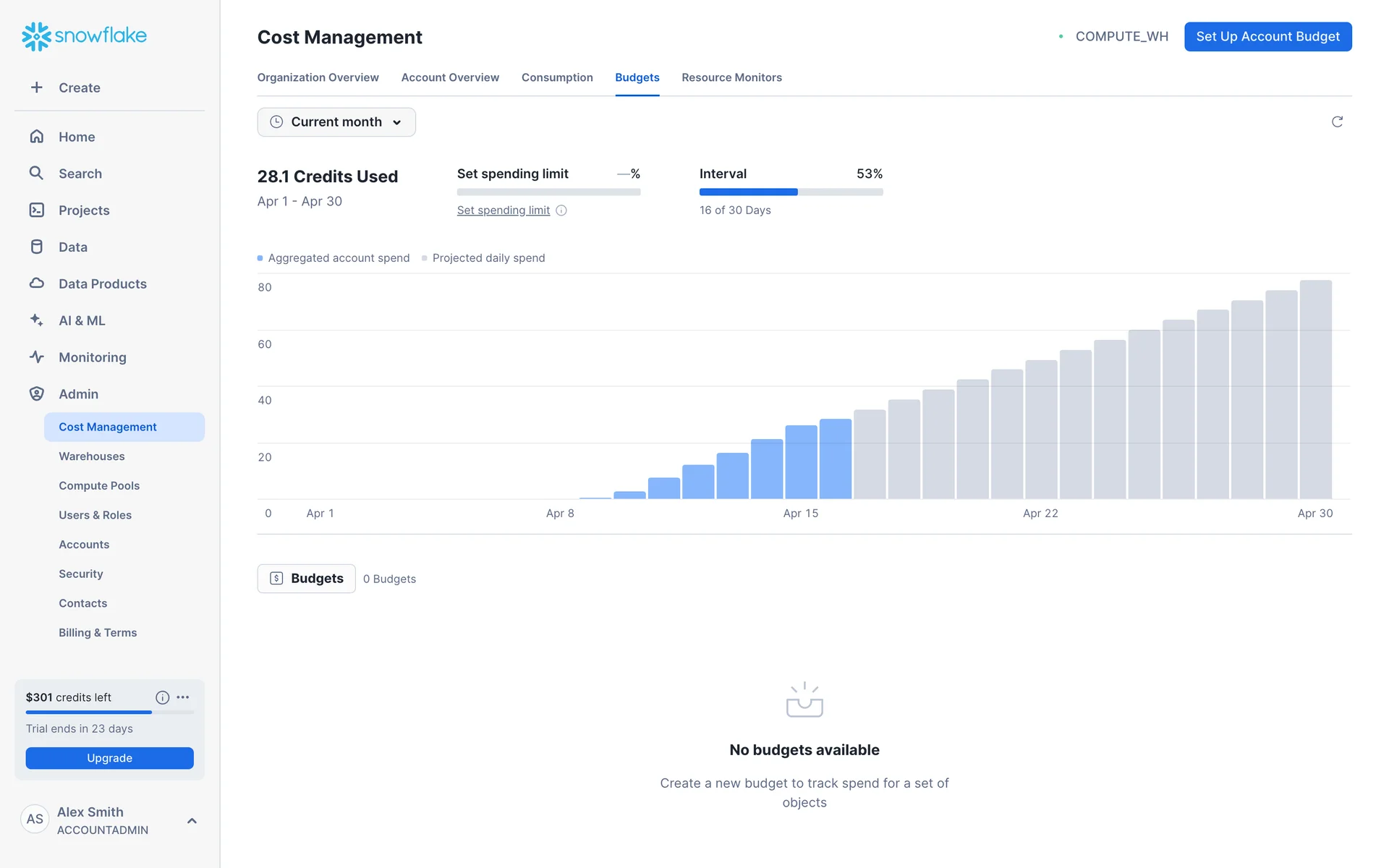Click info icon beside Set spending limit
The width and height of the screenshot is (1389, 868).
(x=561, y=210)
